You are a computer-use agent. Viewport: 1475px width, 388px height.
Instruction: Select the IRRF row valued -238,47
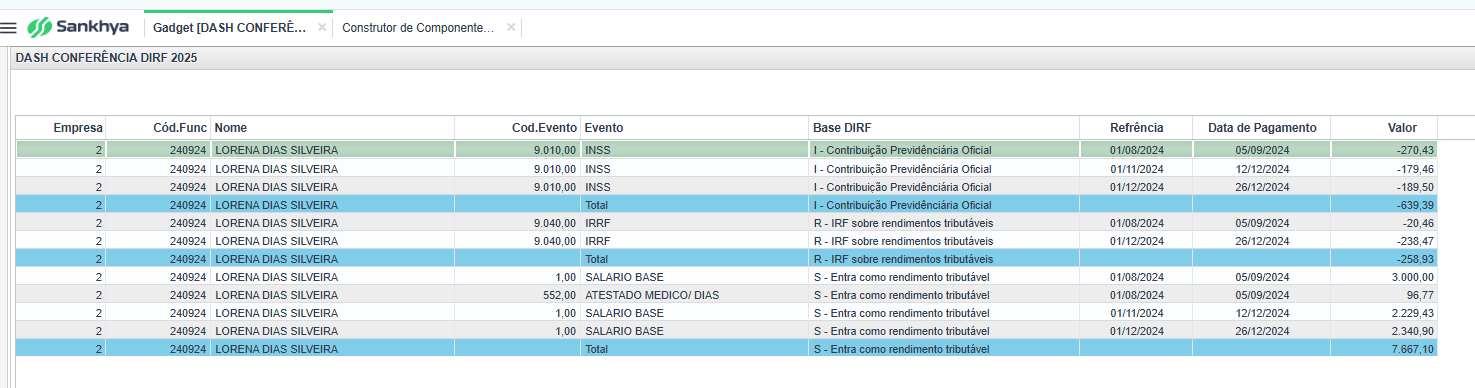727,241
